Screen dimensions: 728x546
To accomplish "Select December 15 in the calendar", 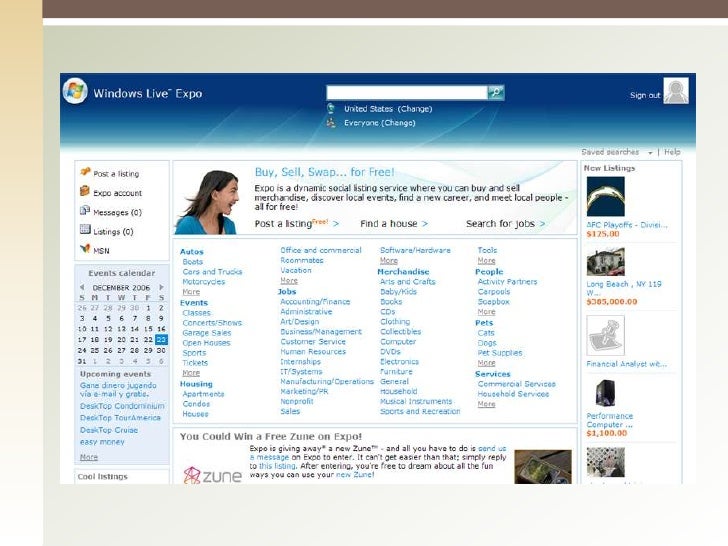I will point(148,329).
